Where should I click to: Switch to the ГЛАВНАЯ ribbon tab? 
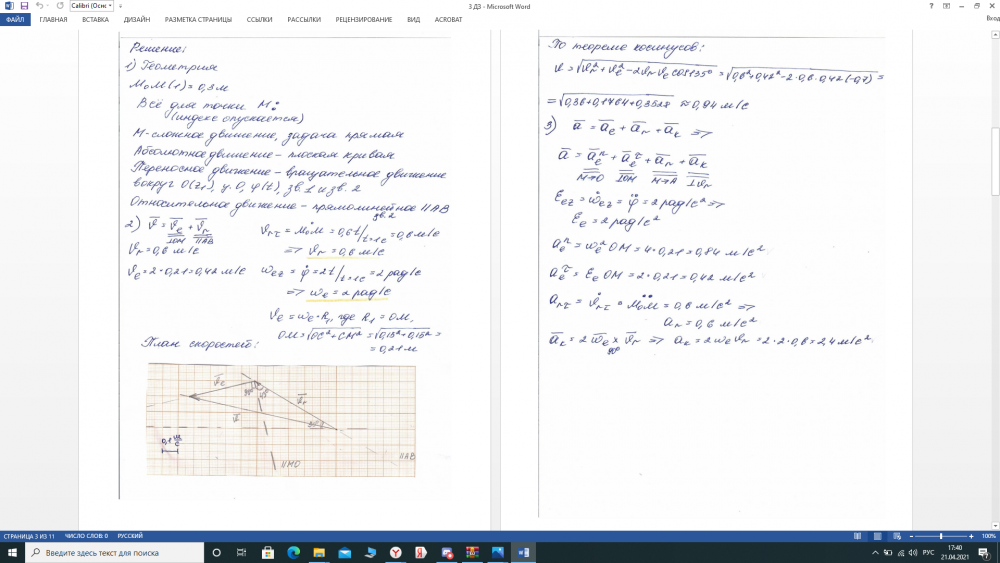click(53, 20)
